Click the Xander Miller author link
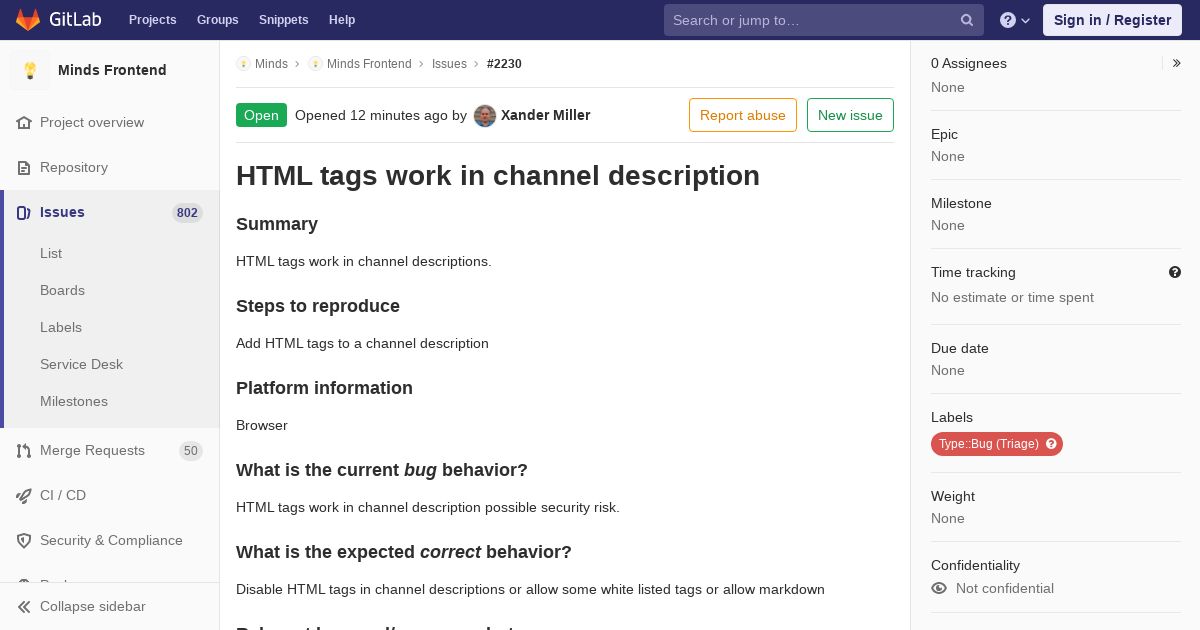This screenshot has width=1200, height=630. click(545, 116)
